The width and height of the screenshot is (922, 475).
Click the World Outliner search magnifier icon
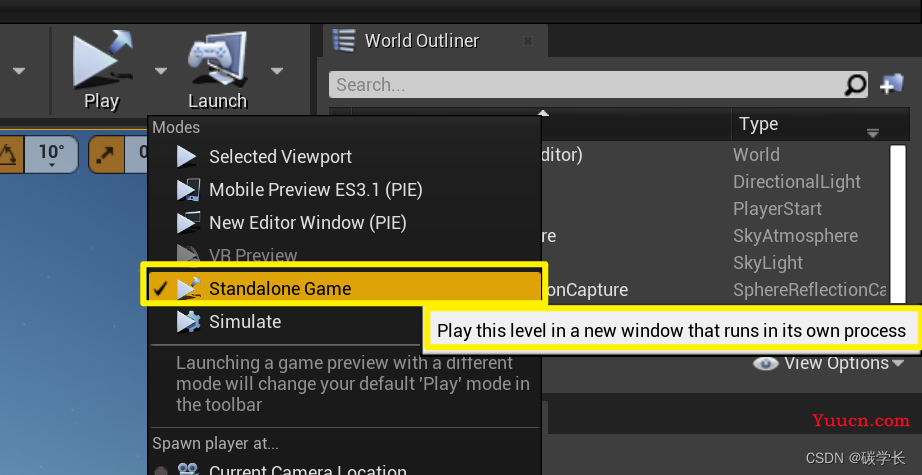[x=856, y=85]
